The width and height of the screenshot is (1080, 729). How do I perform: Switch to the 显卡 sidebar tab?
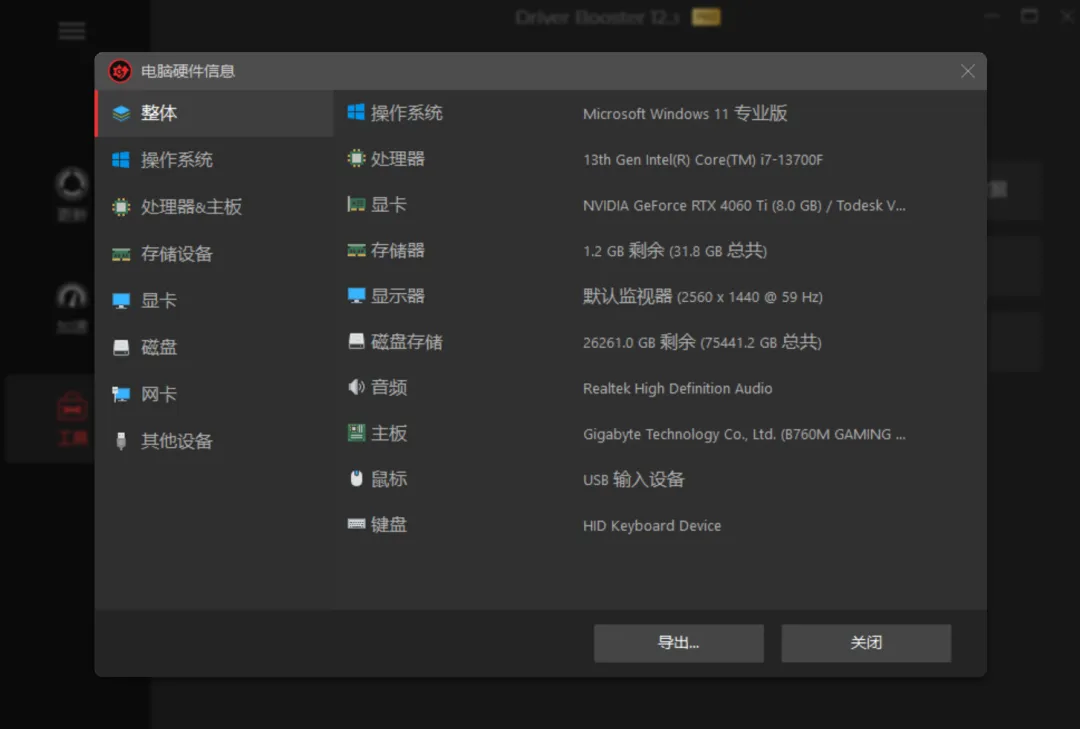pos(214,300)
